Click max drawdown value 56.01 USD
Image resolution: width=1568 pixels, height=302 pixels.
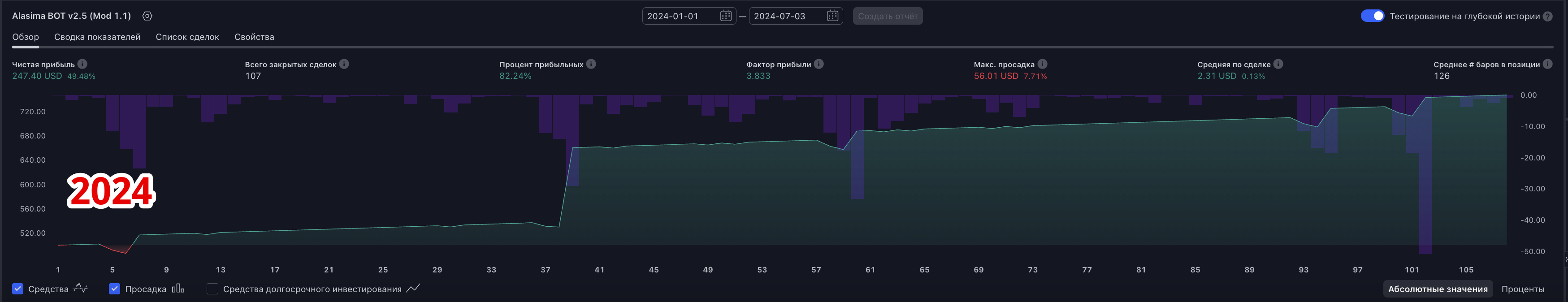click(996, 76)
